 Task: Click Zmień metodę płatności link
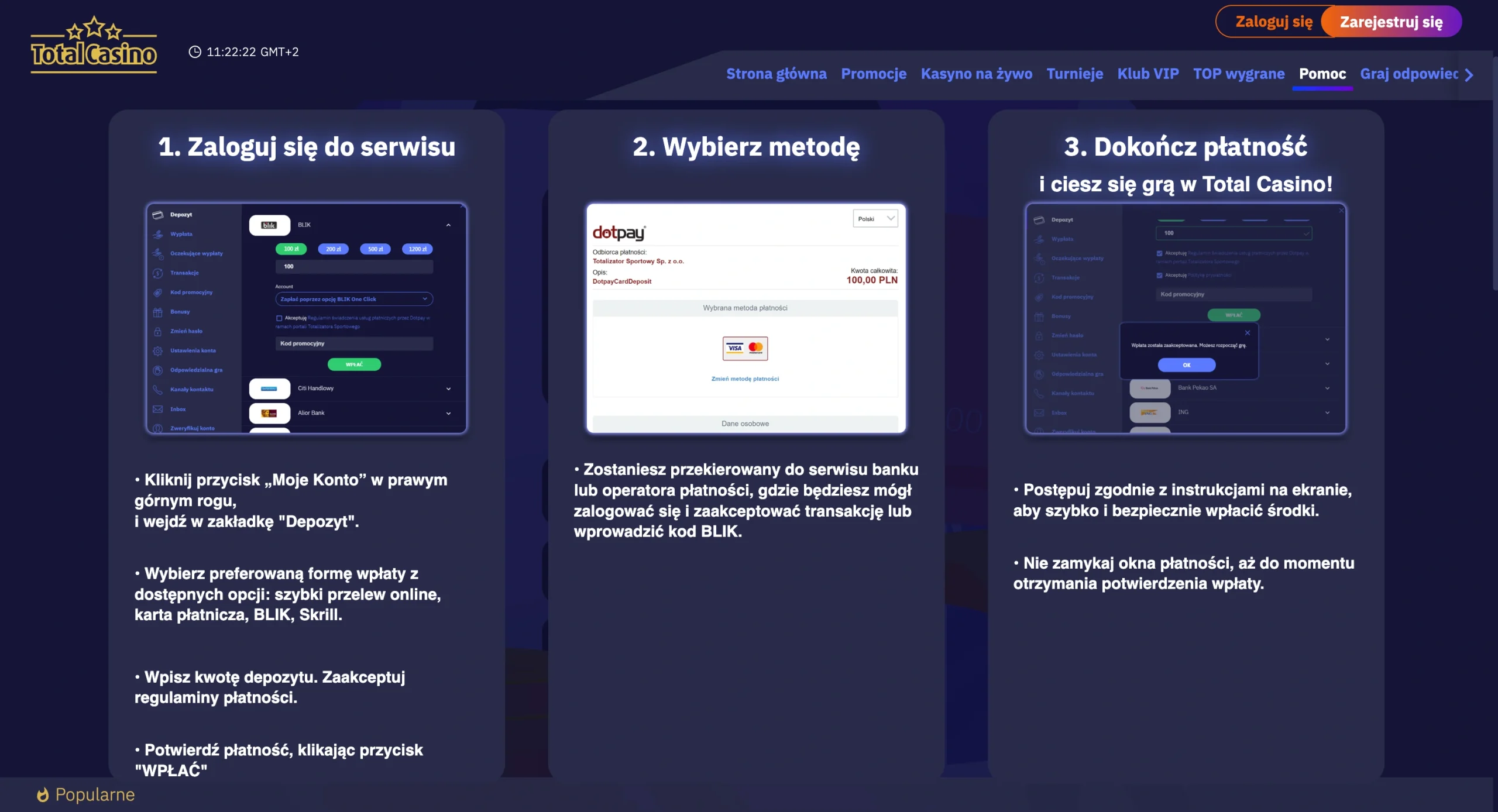745,379
